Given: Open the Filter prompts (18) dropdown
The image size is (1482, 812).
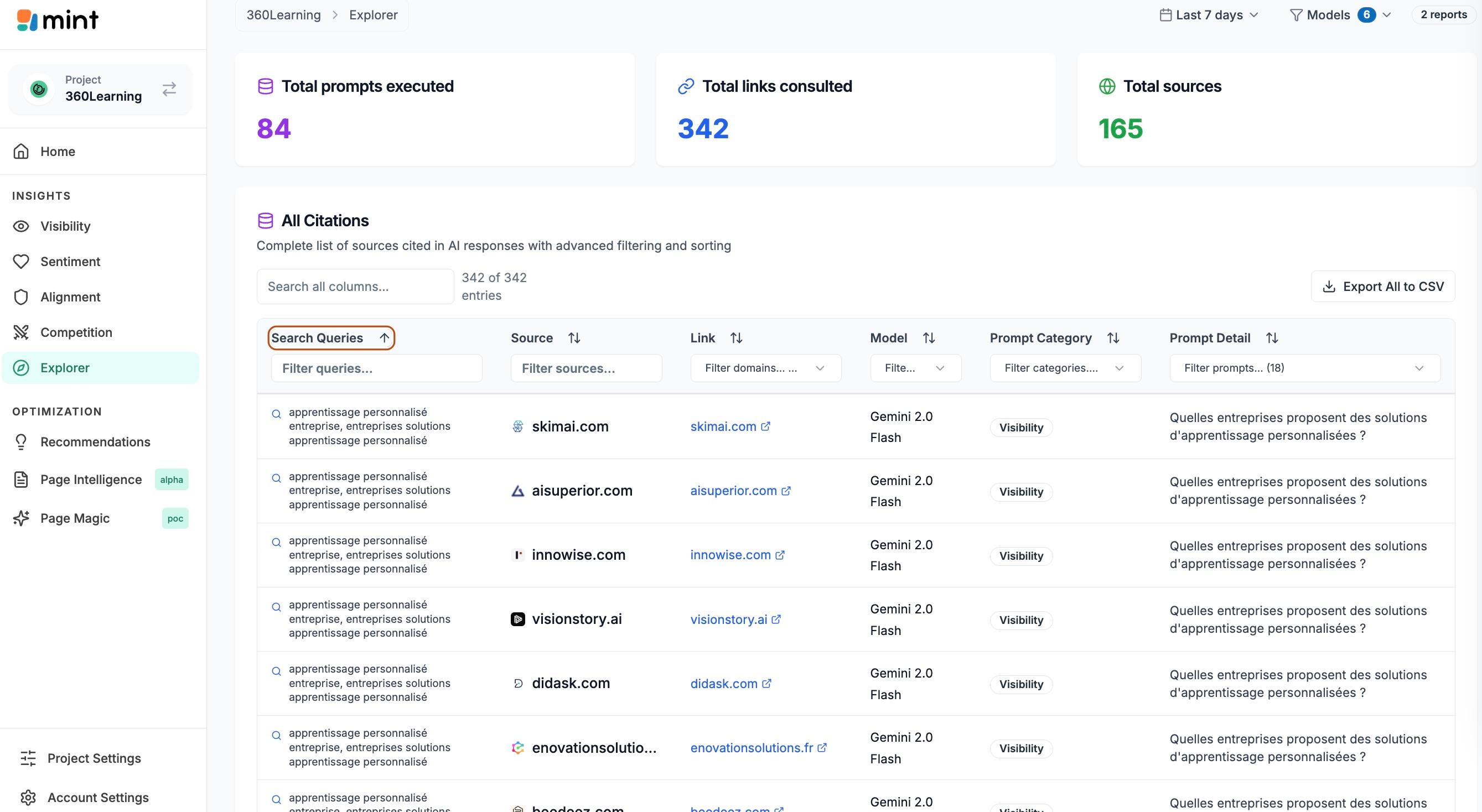Looking at the screenshot, I should coord(1305,368).
